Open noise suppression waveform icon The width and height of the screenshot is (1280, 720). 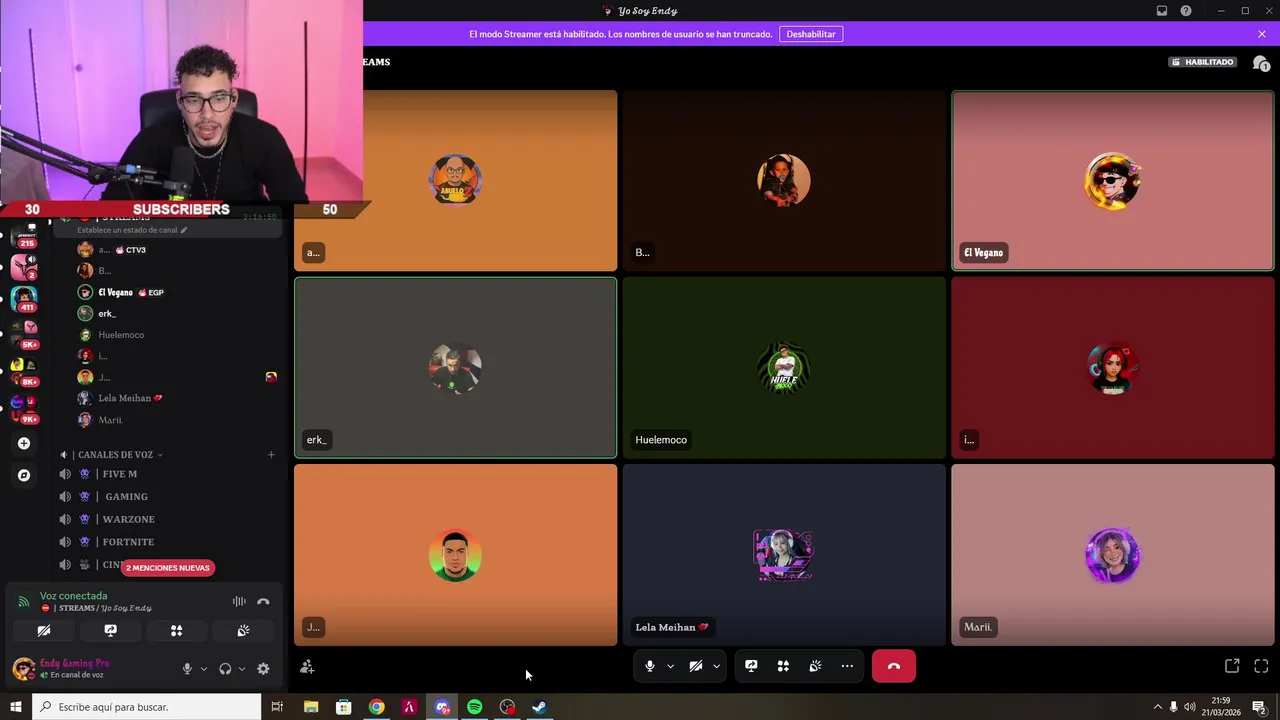click(x=239, y=601)
